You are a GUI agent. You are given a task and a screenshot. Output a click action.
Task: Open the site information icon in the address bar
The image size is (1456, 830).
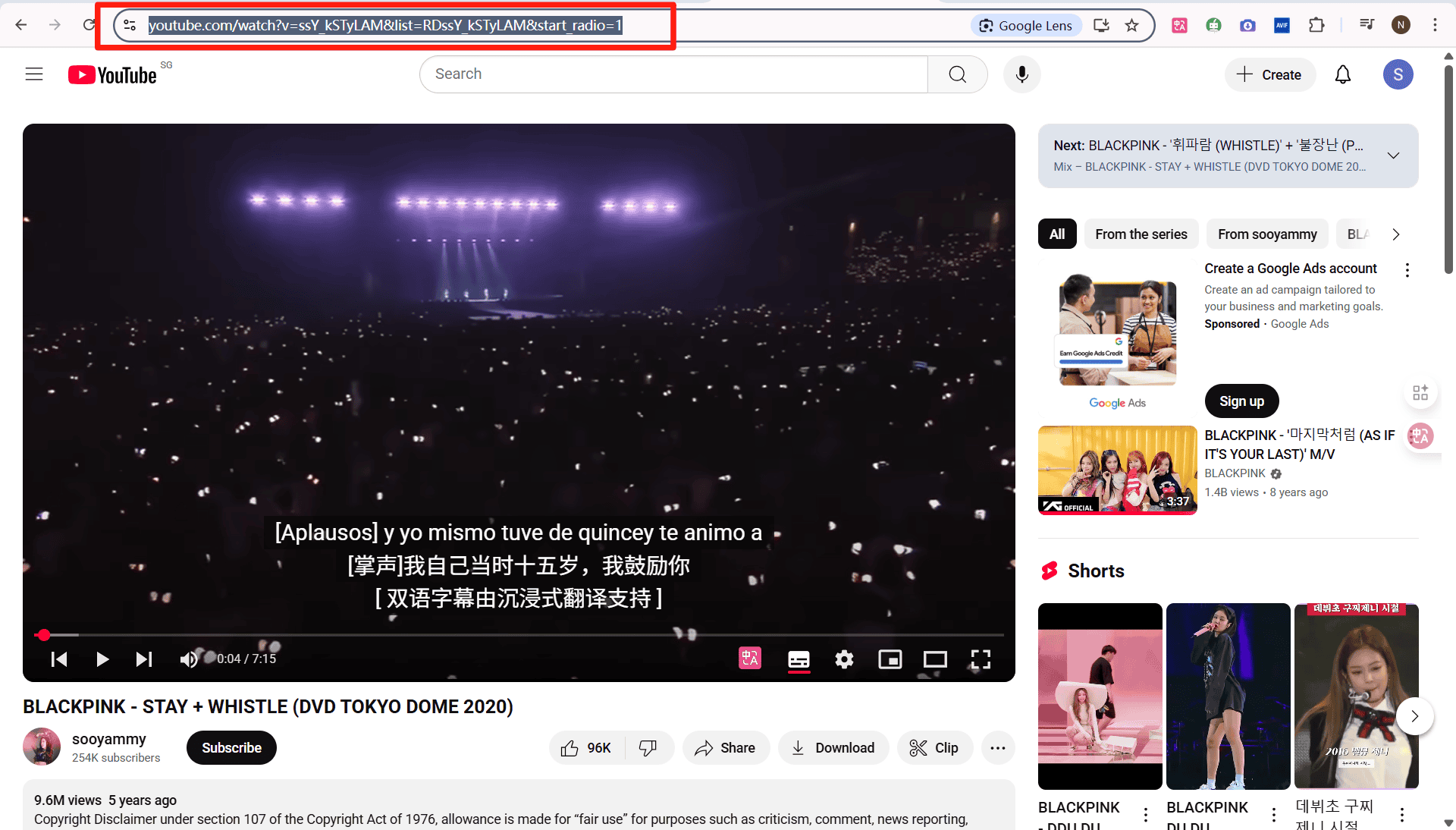point(130,25)
